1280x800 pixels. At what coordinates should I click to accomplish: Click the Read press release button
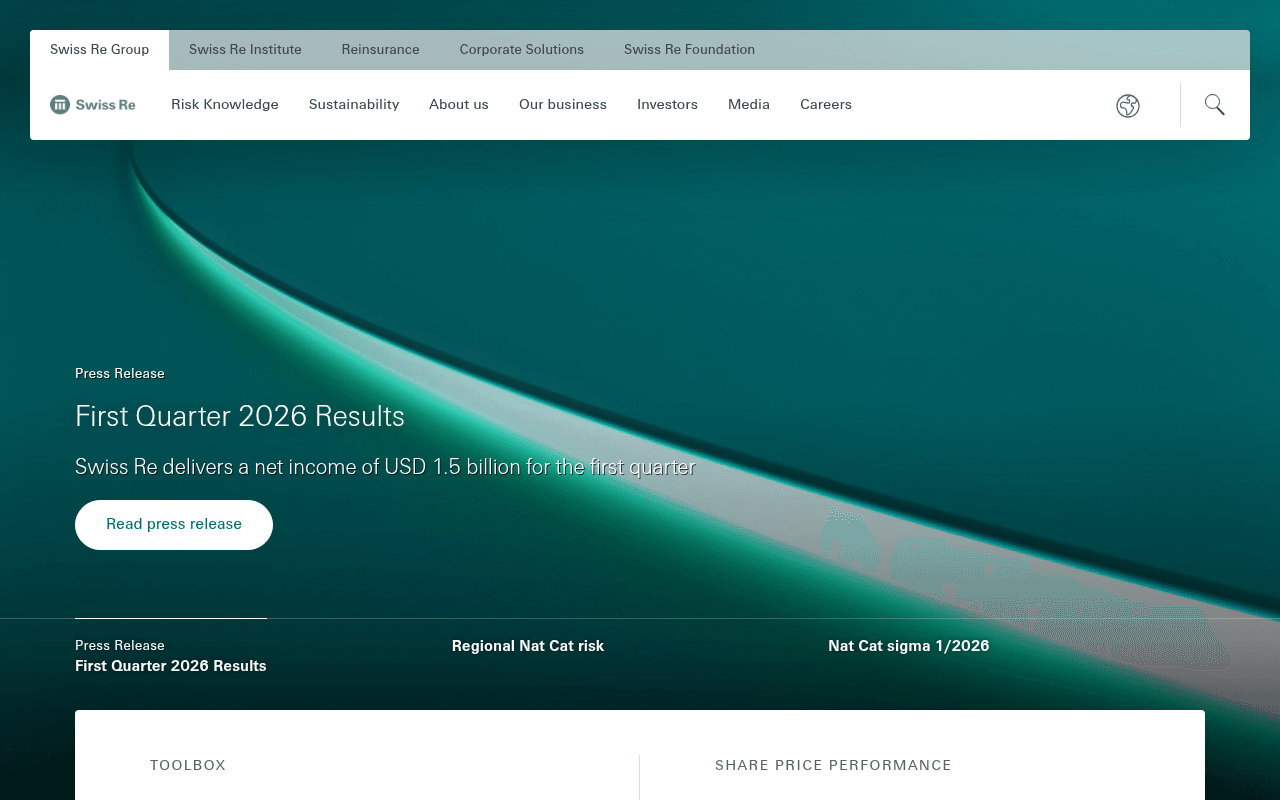(x=174, y=525)
